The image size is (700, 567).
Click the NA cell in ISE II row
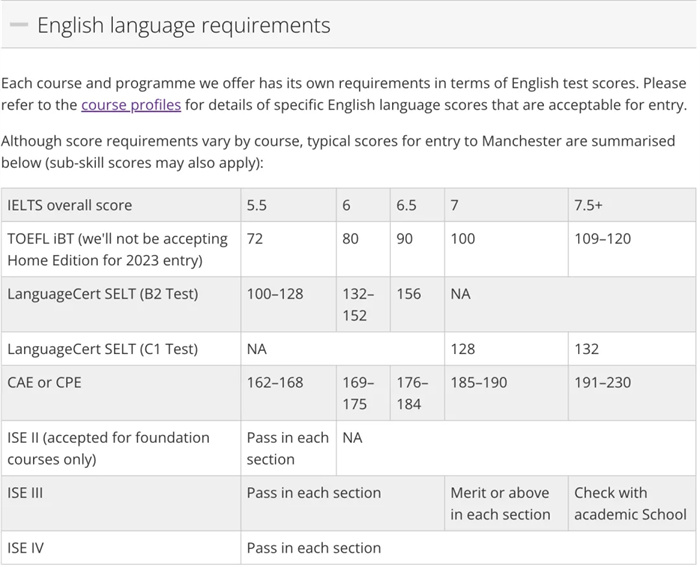point(516,448)
